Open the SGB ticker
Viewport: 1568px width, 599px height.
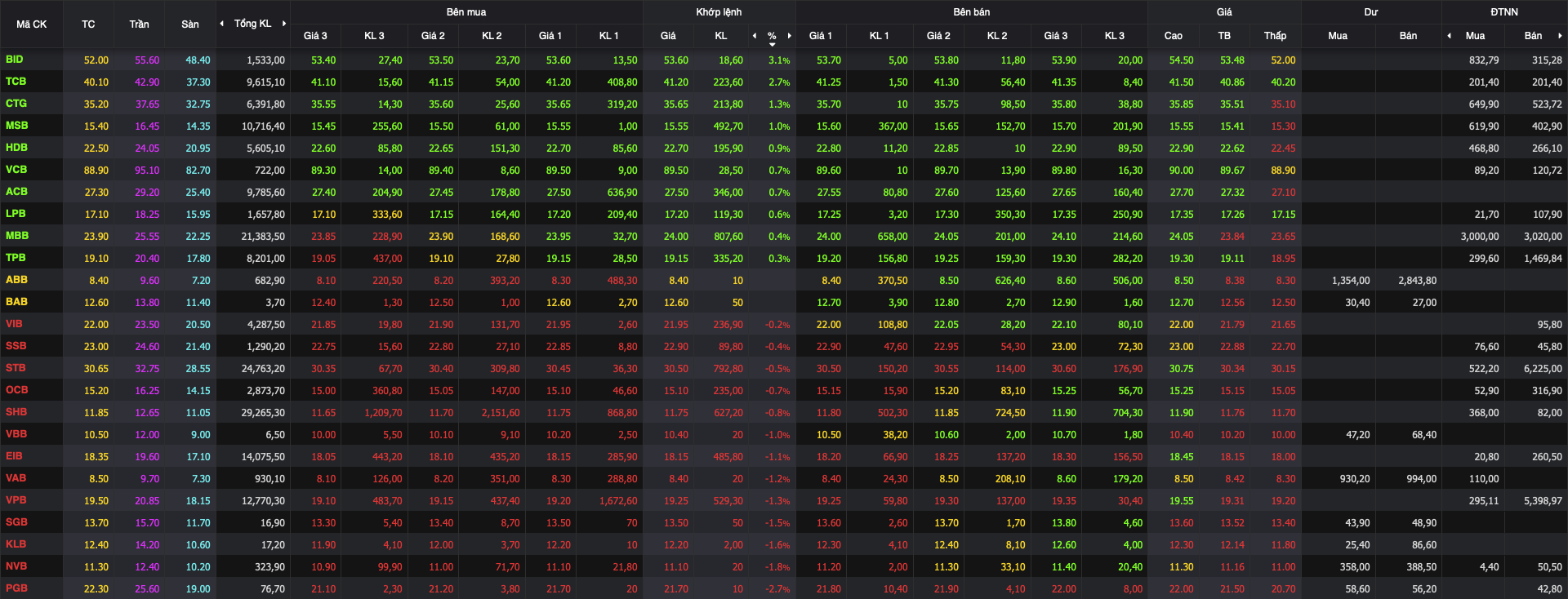16,522
